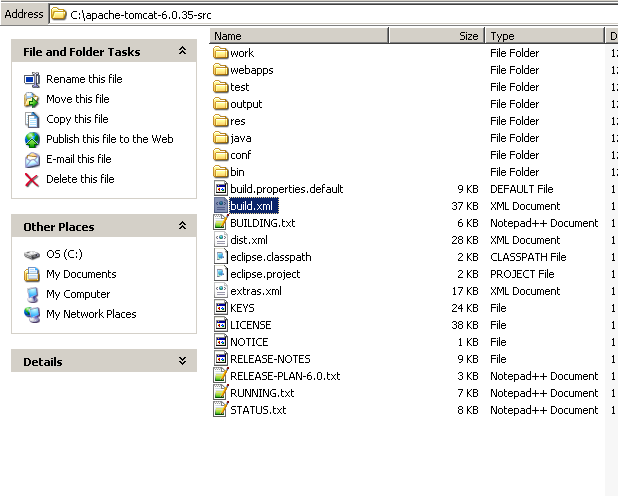Click the eclipse.classpath file icon

(221, 256)
